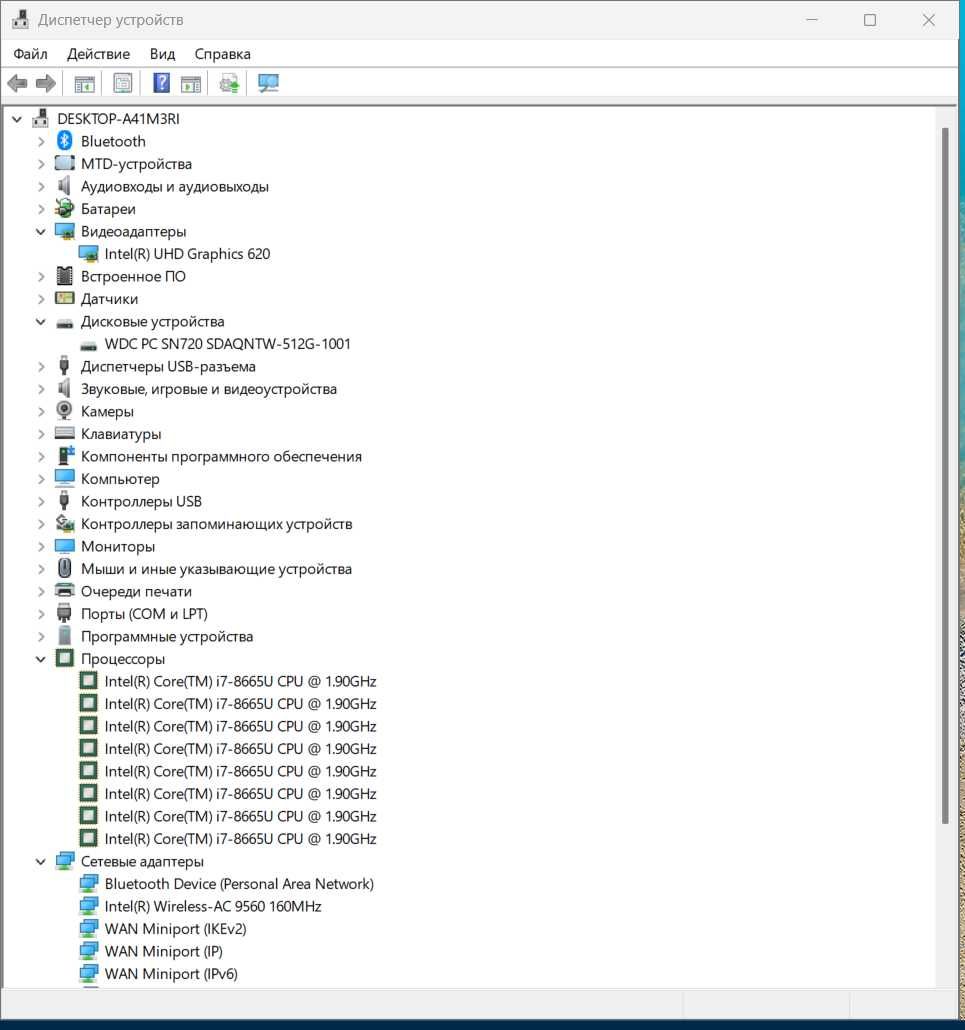This screenshot has width=965, height=1030.
Task: Collapse the DESKTOP-A41M3RI root node
Action: [17, 119]
